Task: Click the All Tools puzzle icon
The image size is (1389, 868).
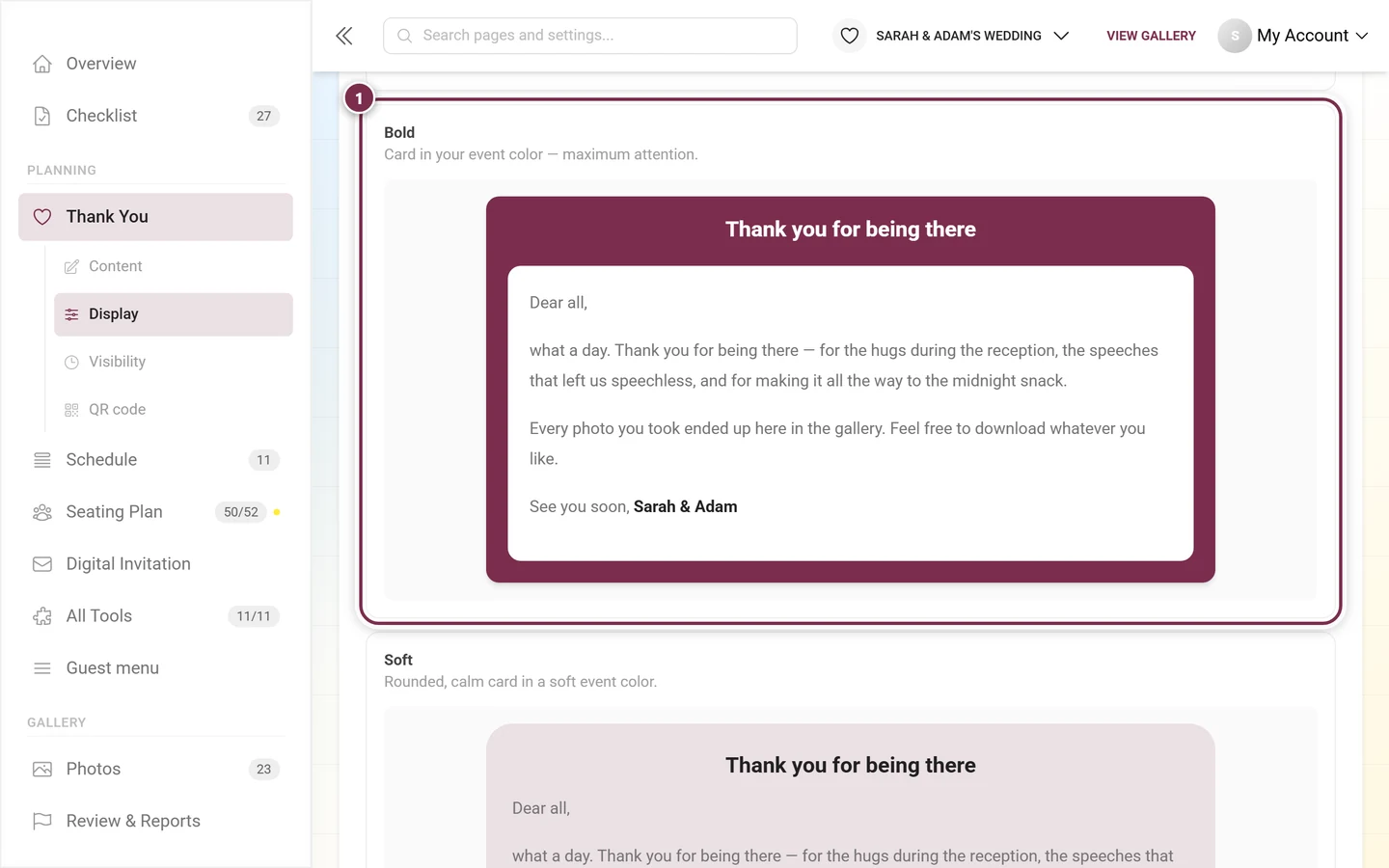Action: pyautogui.click(x=42, y=616)
